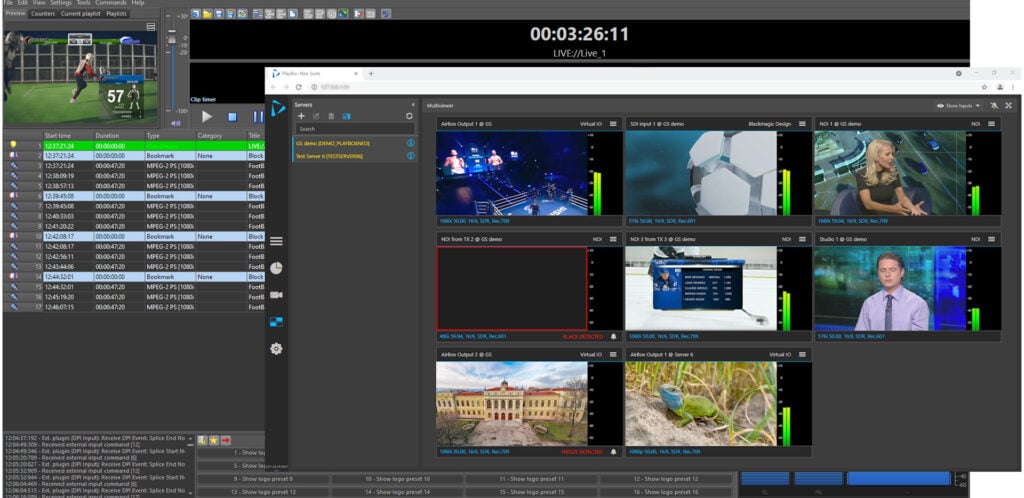Image resolution: width=1024 pixels, height=498 pixels.
Task: Click the blue save icon in Servers panel
Action: (x=346, y=116)
